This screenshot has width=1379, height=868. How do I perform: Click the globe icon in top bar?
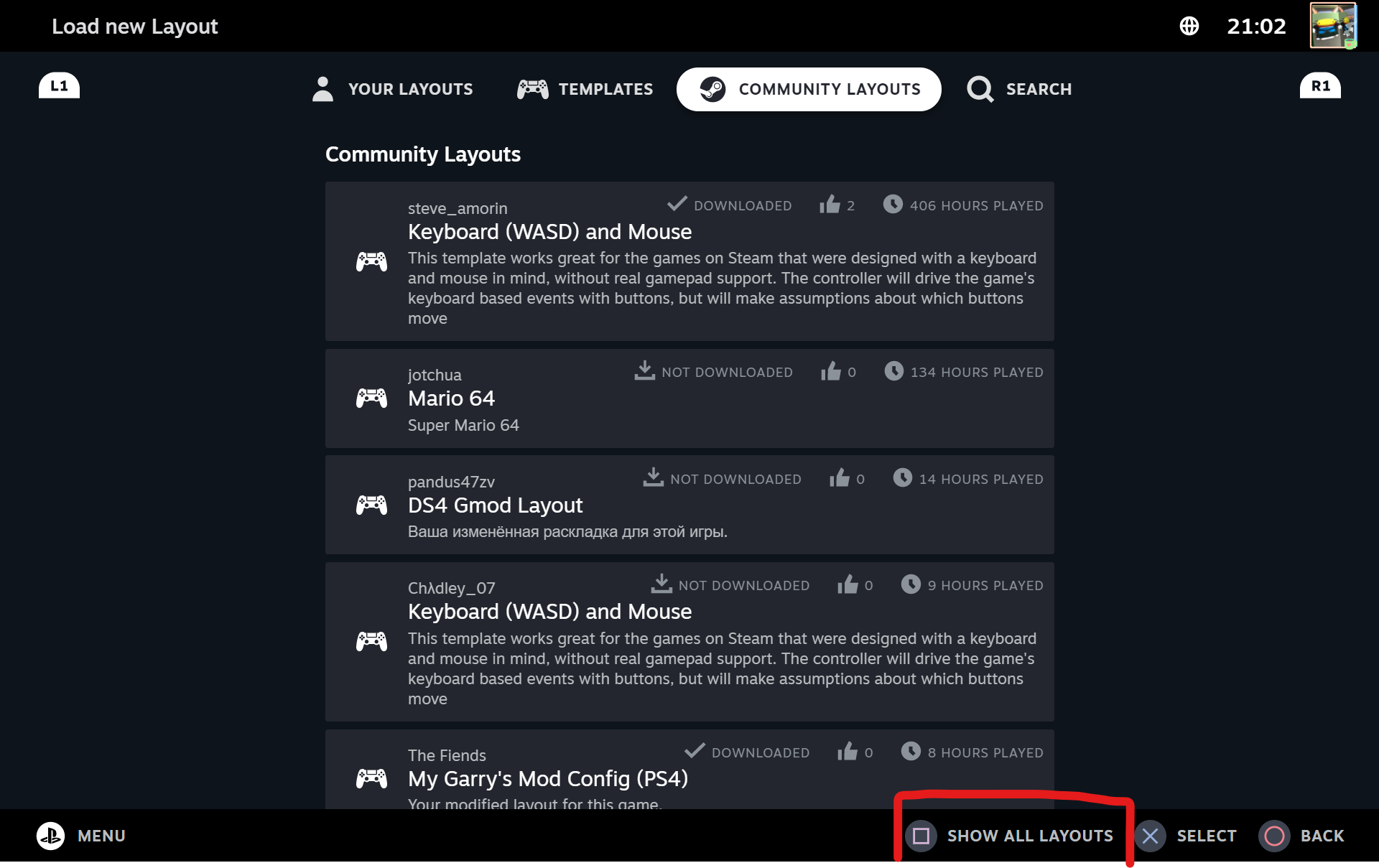click(x=1189, y=27)
